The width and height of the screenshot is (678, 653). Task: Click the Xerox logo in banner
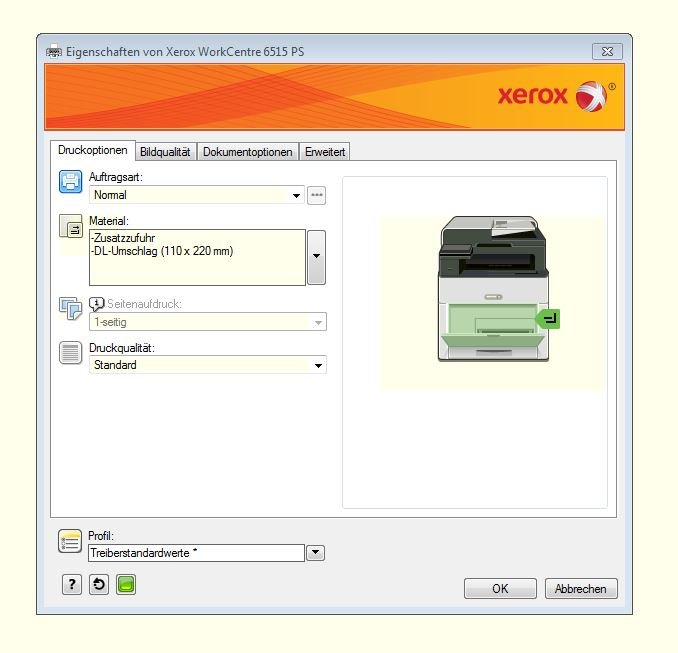pyautogui.click(x=556, y=95)
